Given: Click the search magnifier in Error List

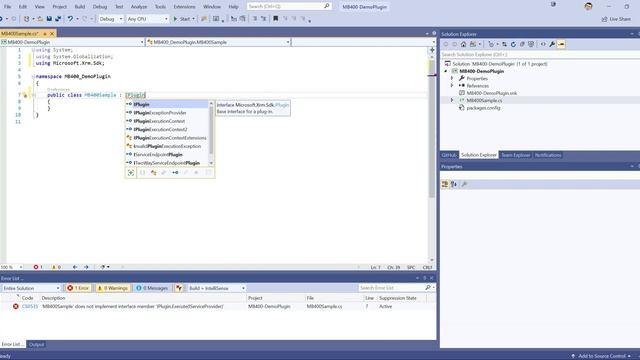Looking at the screenshot, I should [x=428, y=288].
